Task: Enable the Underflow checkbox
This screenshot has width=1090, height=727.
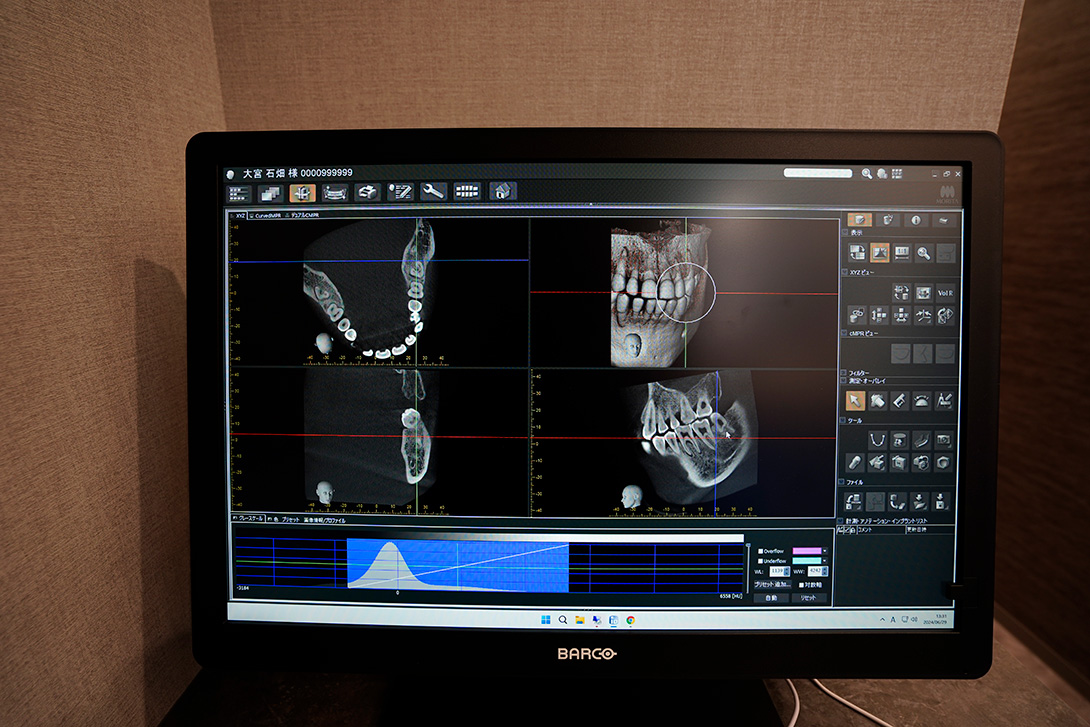Action: click(x=760, y=561)
